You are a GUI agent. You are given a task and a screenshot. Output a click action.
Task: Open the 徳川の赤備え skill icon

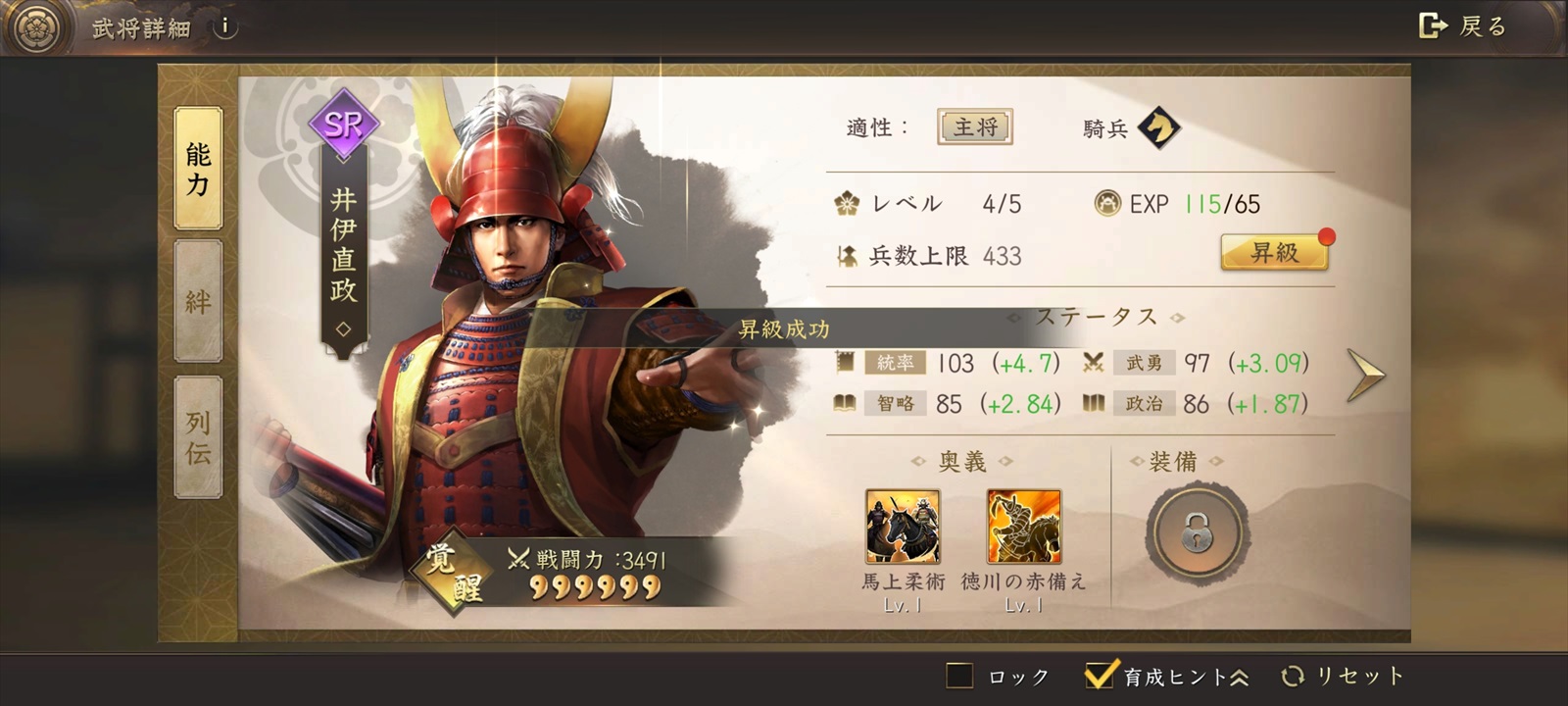click(x=1024, y=528)
